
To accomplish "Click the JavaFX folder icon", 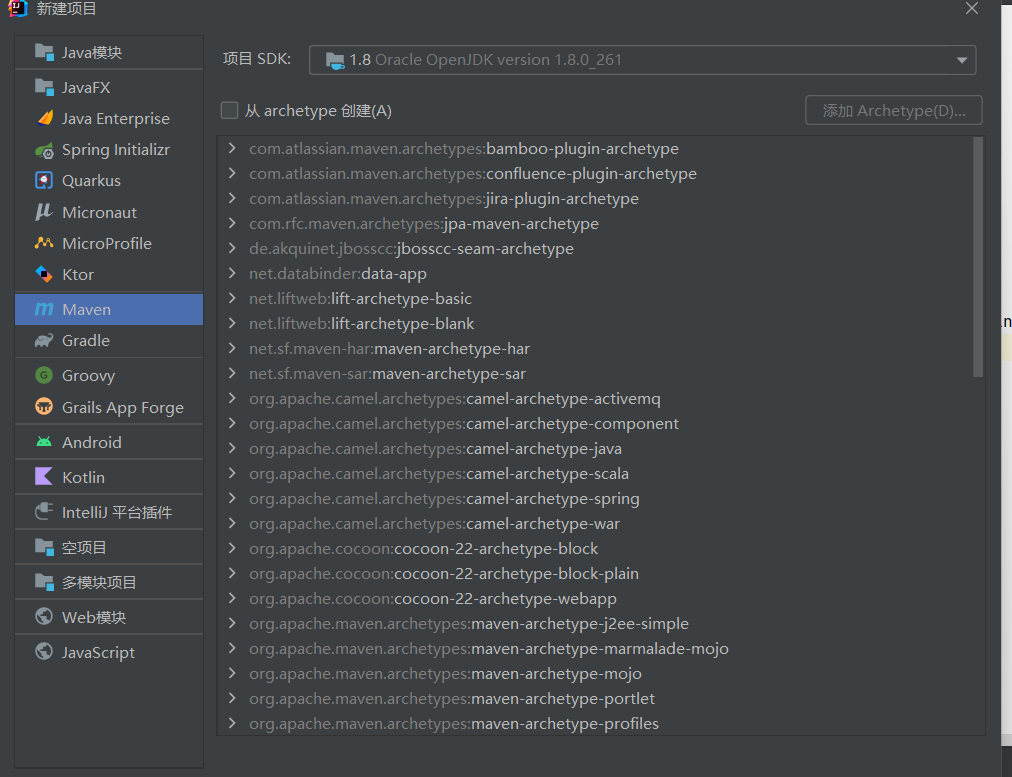I will 44,87.
